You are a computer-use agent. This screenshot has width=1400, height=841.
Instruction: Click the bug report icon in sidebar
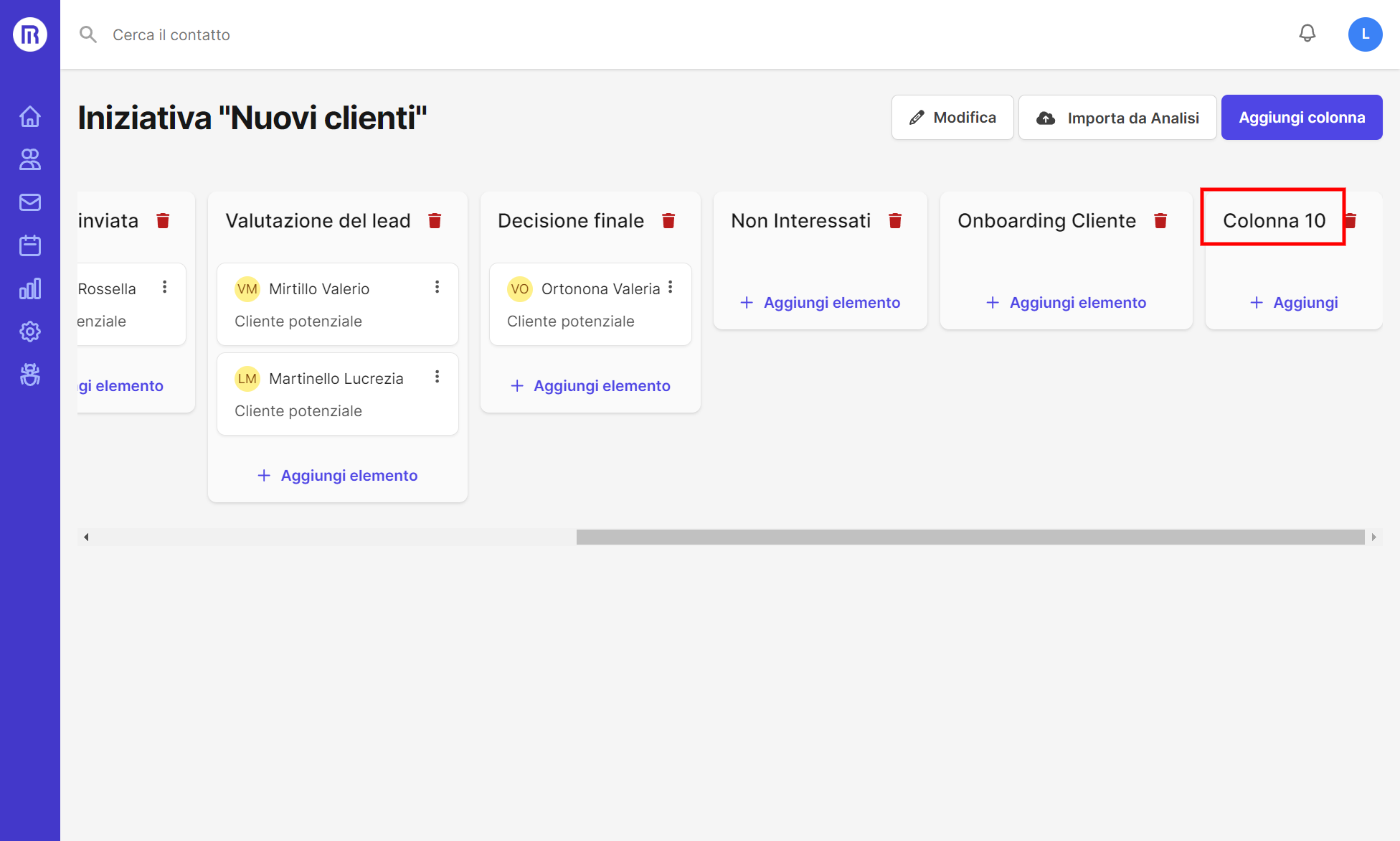(29, 375)
